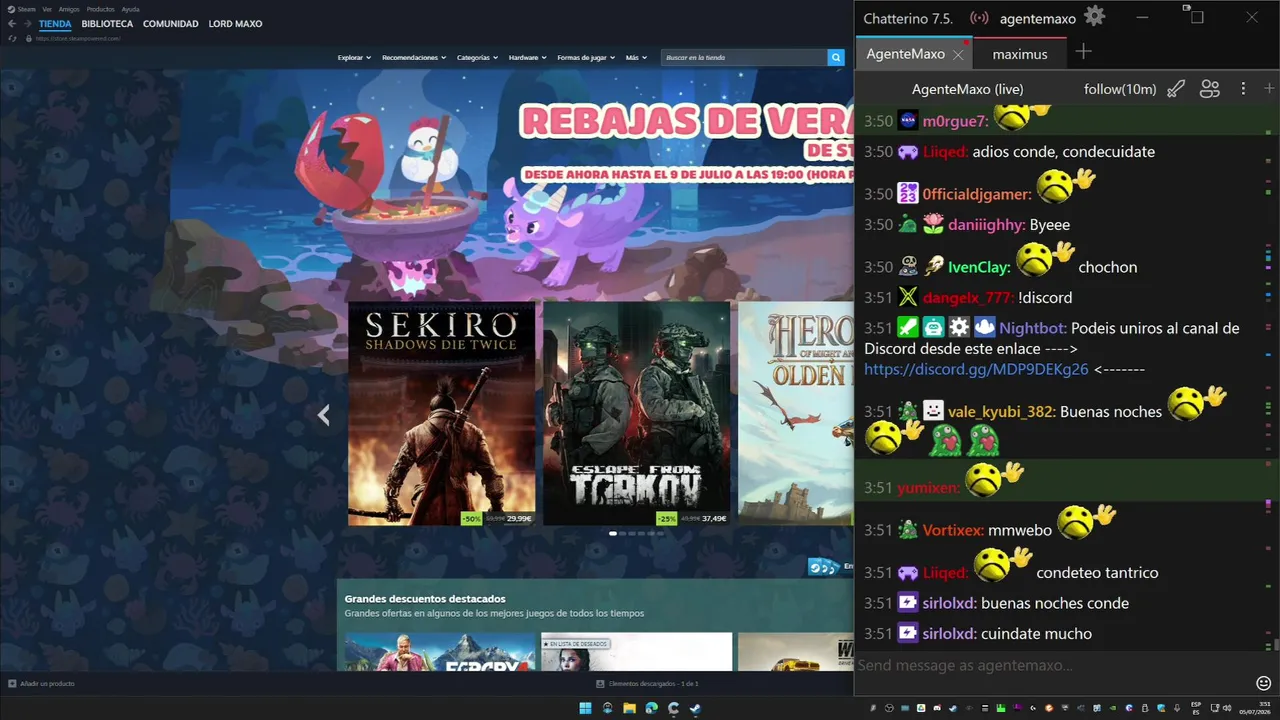Click Añadir un producto
This screenshot has width=1280, height=720.
click(47, 684)
